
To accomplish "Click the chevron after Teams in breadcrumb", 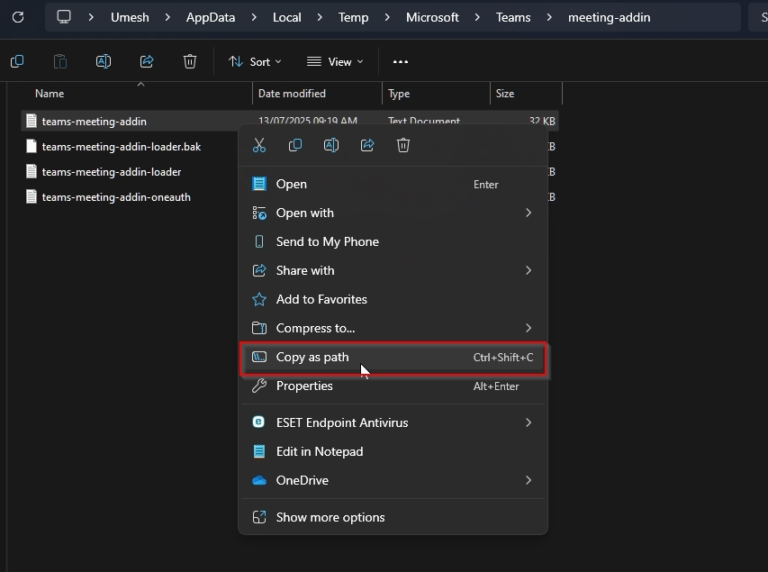I will [x=549, y=18].
